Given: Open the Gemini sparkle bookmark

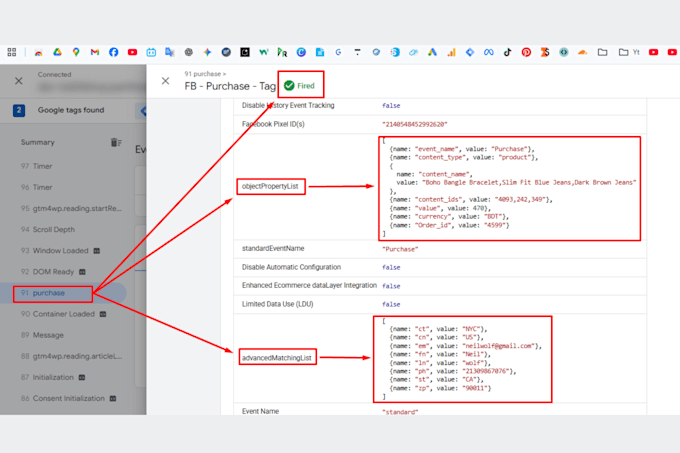Looking at the screenshot, I should (207, 52).
